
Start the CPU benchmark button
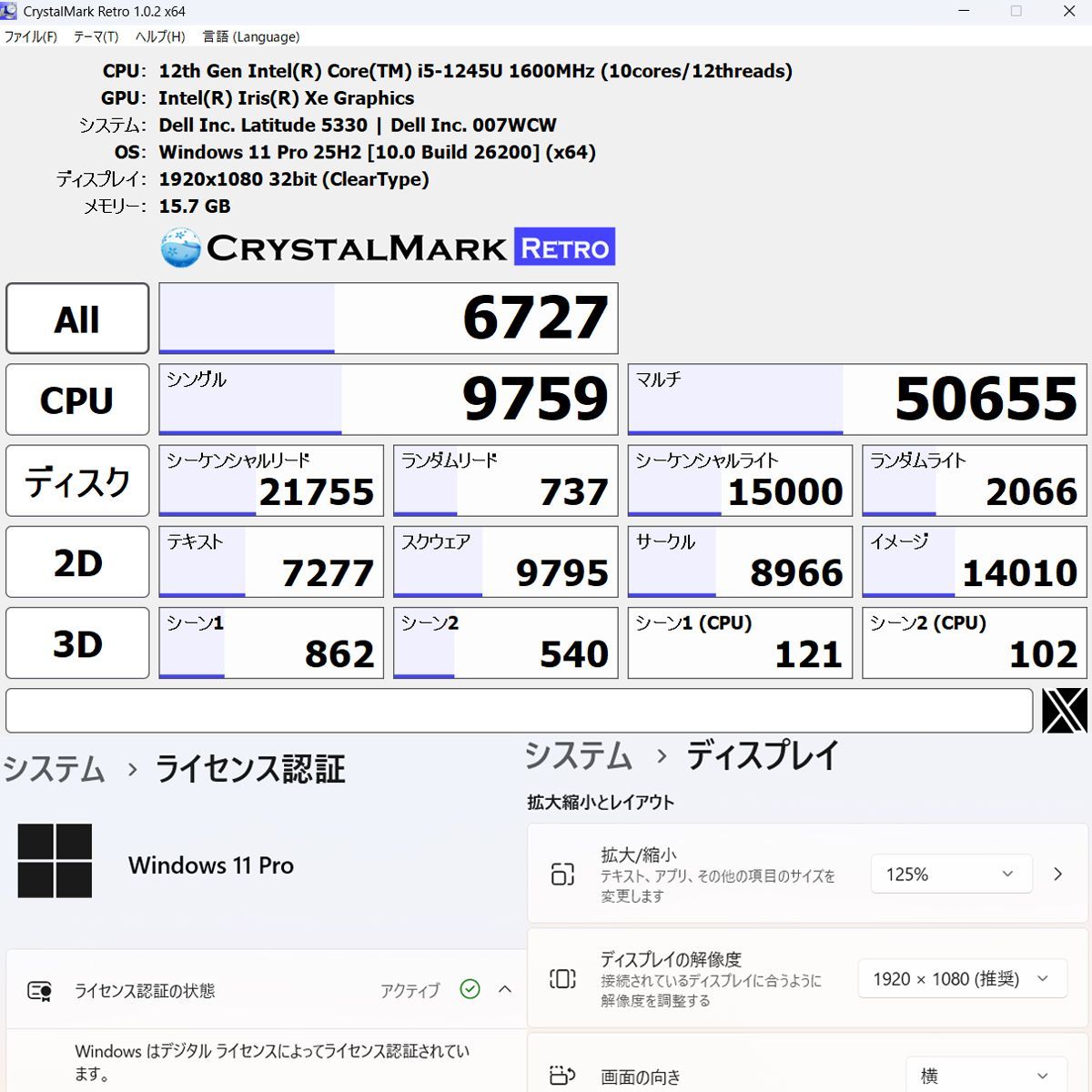click(x=77, y=399)
